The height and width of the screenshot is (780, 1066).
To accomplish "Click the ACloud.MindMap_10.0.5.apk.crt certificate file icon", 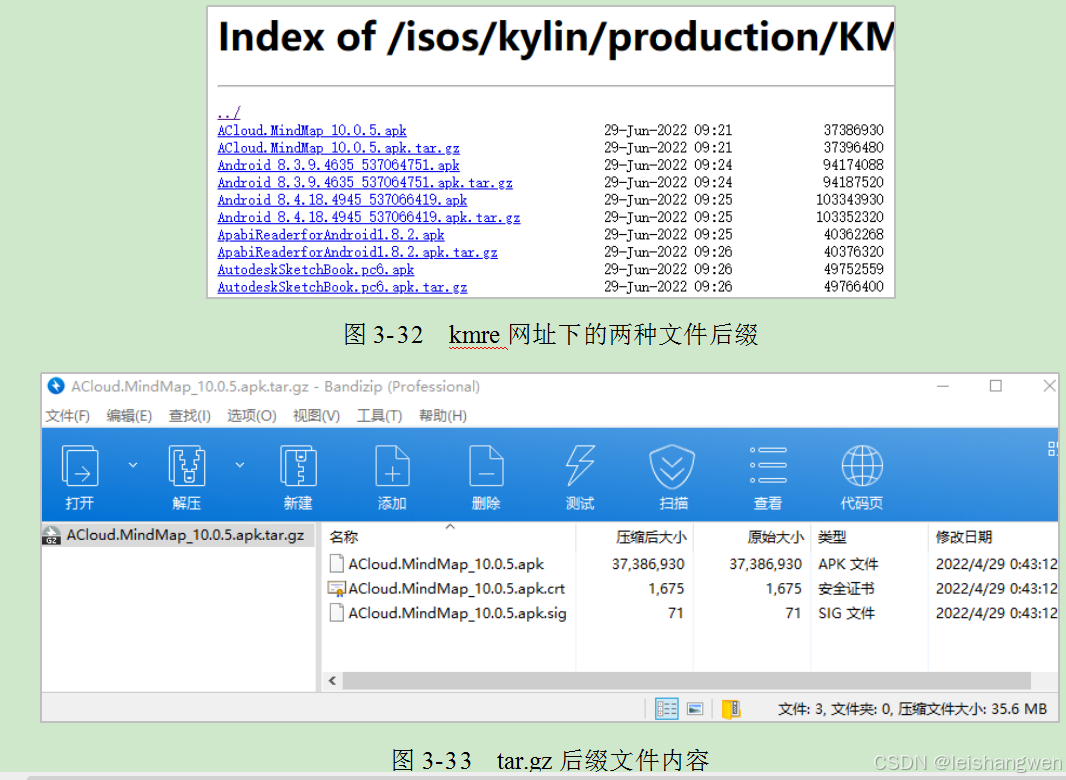I will pyautogui.click(x=337, y=589).
